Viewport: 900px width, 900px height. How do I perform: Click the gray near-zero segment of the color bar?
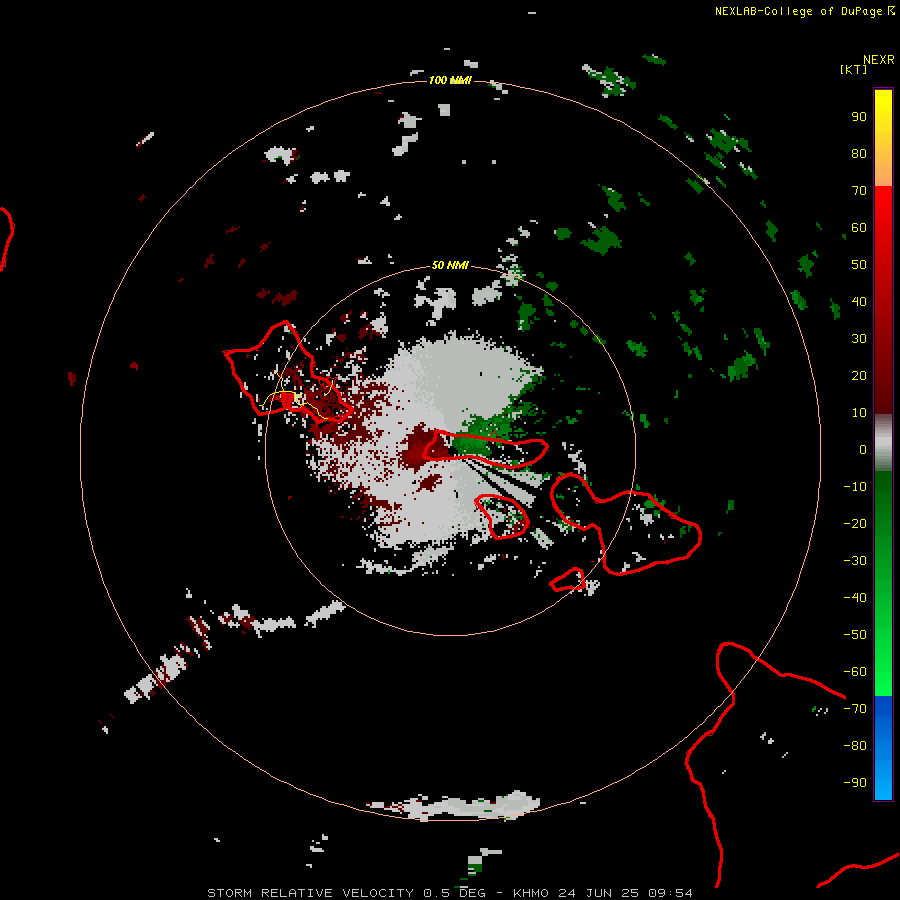883,443
